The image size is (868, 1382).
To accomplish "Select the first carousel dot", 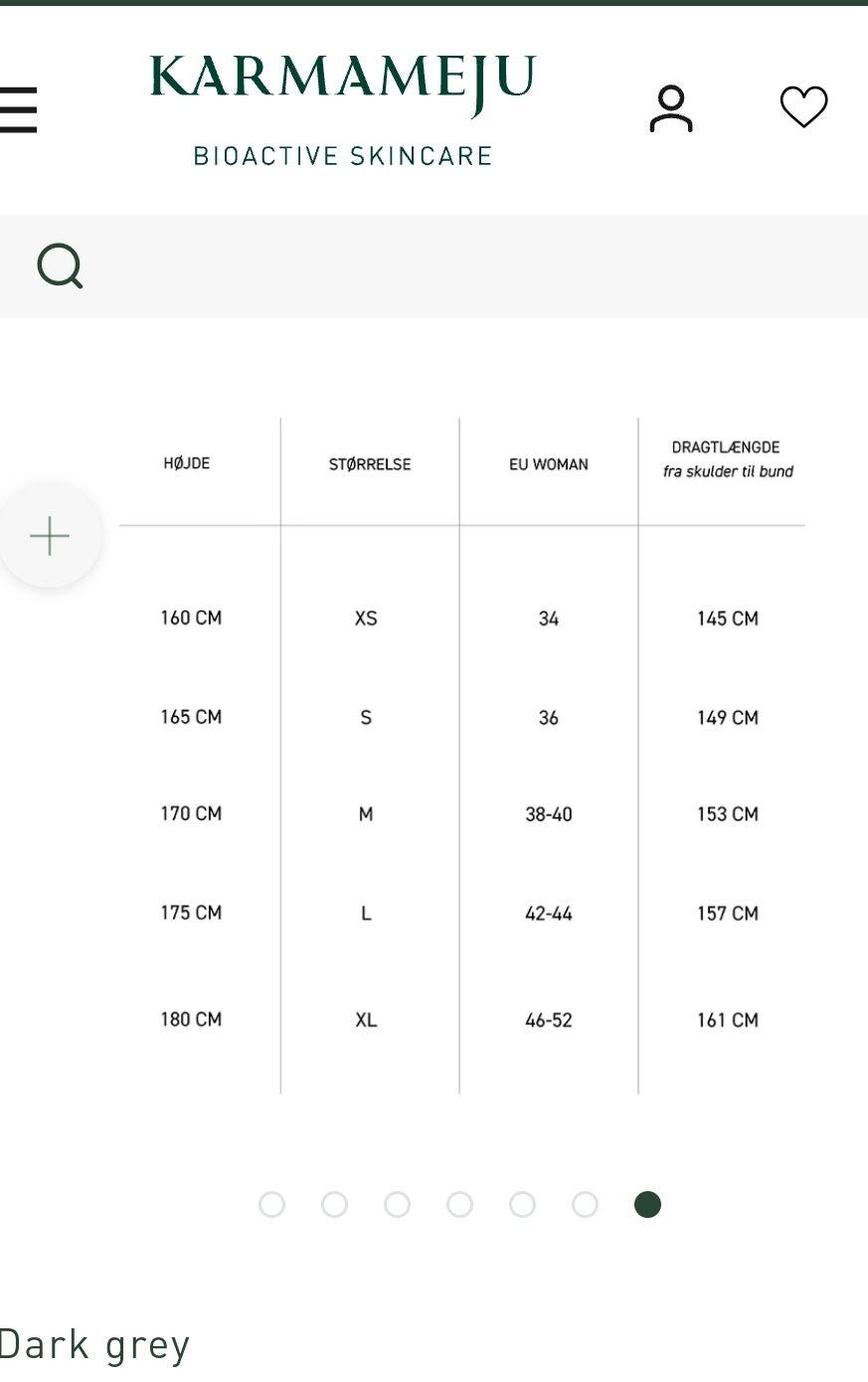I will [x=271, y=1205].
